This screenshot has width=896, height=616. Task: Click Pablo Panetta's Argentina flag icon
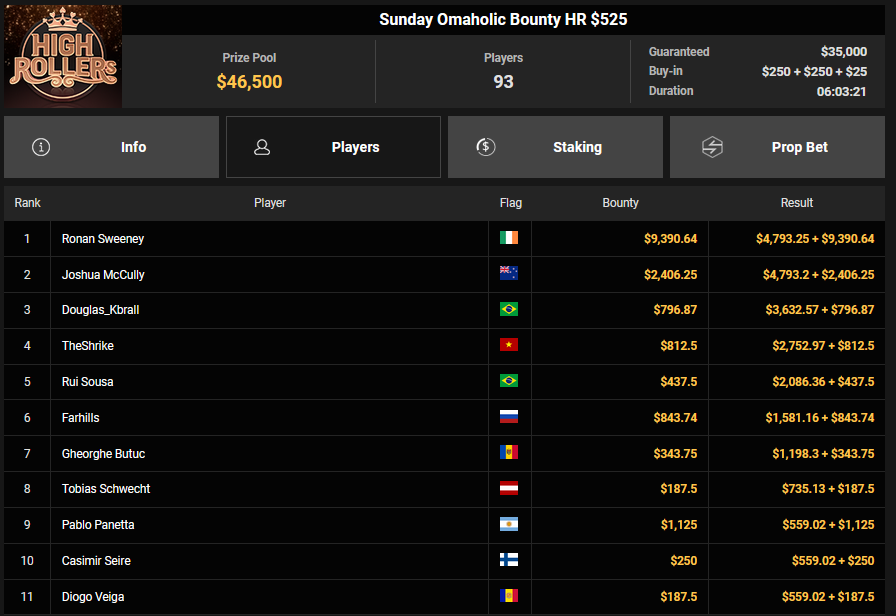pyautogui.click(x=509, y=525)
